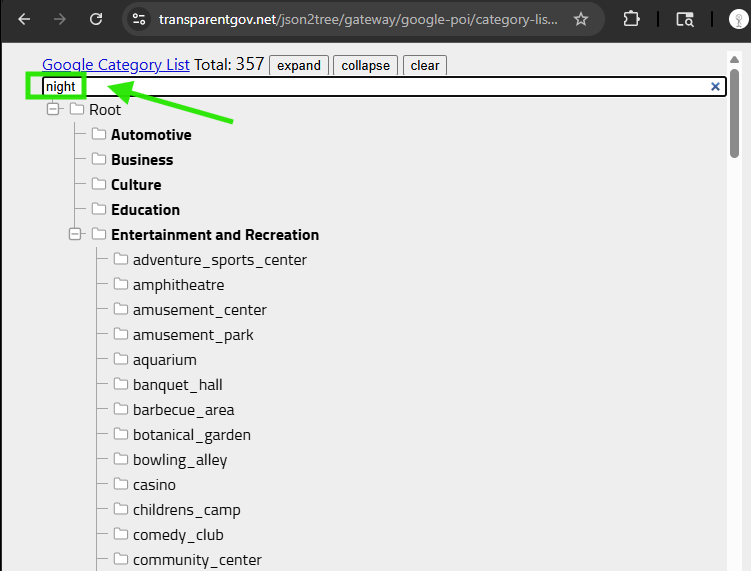Select the Education category folder

tap(145, 210)
